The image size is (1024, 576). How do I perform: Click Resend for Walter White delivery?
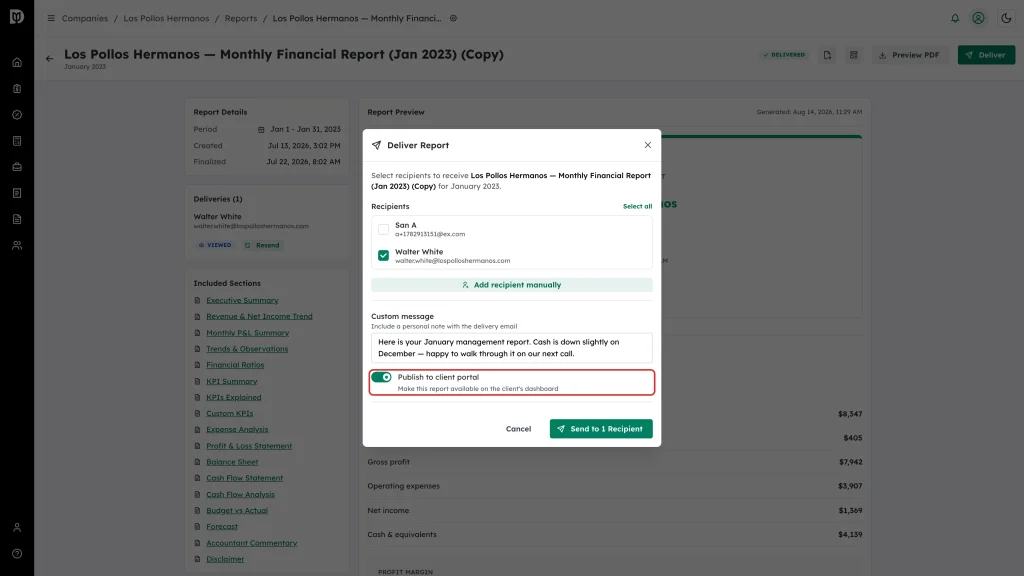click(262, 246)
